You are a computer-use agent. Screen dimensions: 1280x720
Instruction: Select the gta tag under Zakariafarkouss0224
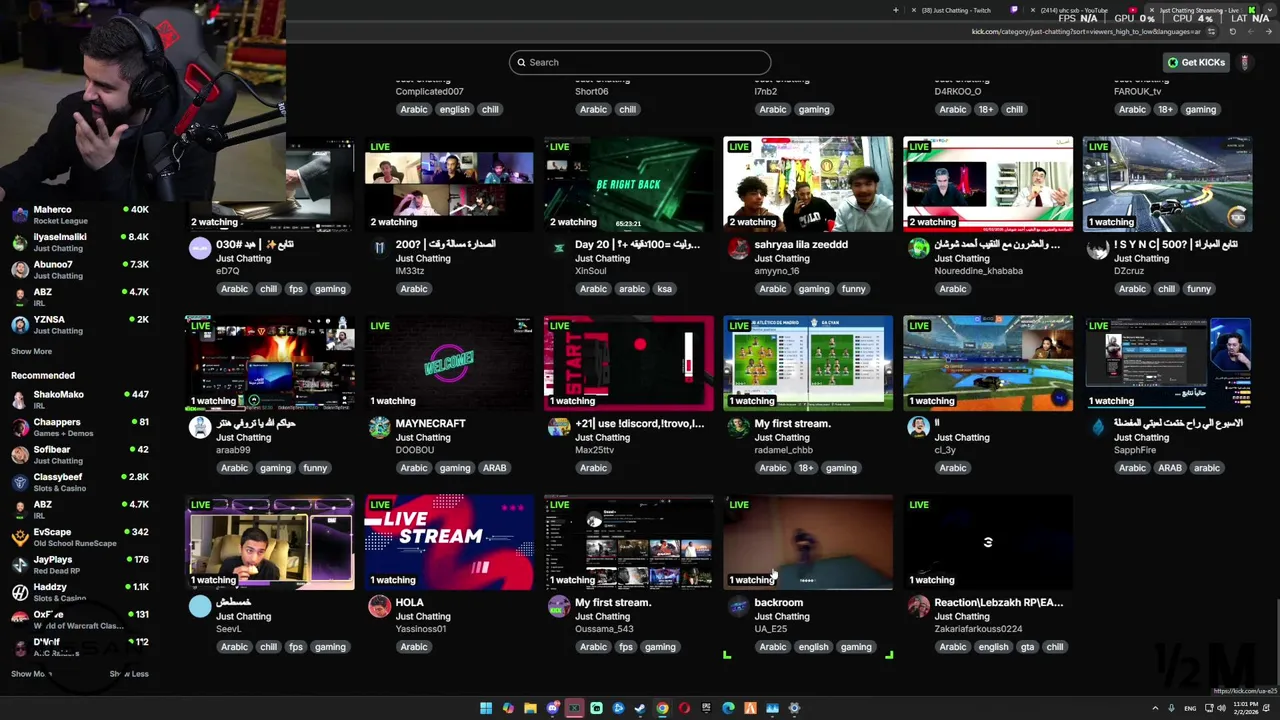[x=1027, y=647]
